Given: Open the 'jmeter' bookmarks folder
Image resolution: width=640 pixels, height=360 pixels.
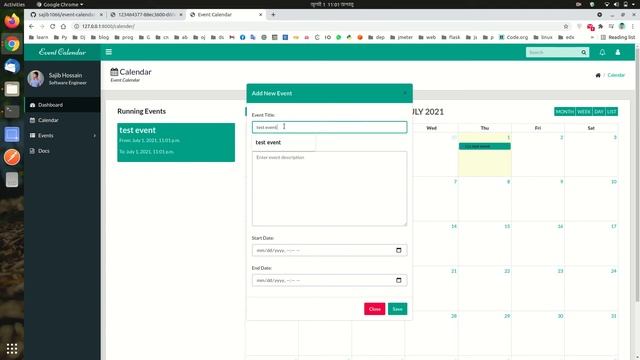Looking at the screenshot, I should [401, 37].
